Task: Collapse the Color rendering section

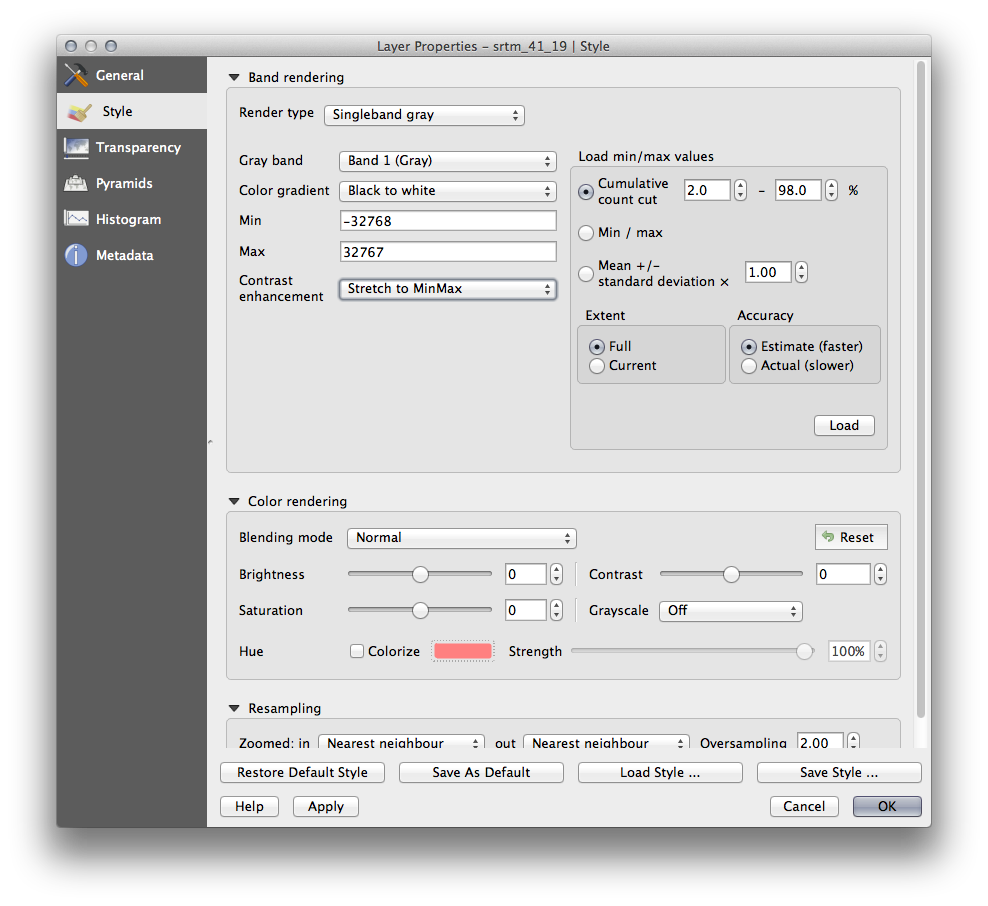Action: [x=234, y=501]
